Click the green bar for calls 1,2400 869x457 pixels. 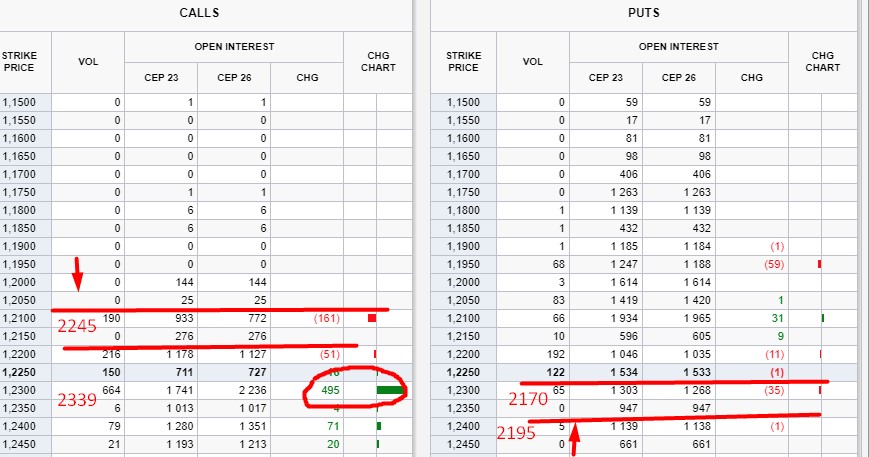tap(379, 426)
